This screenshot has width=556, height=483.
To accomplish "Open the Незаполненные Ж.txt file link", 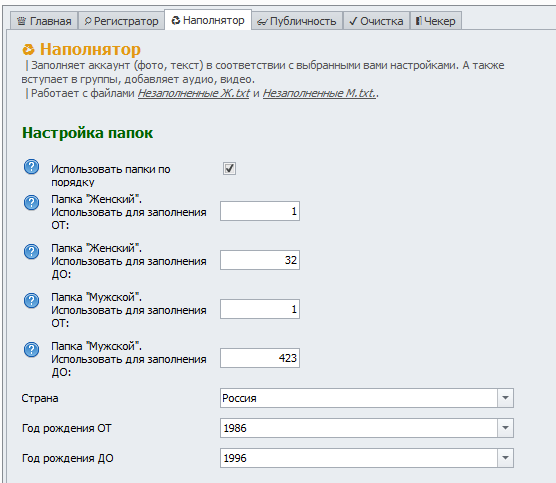I will [194, 93].
